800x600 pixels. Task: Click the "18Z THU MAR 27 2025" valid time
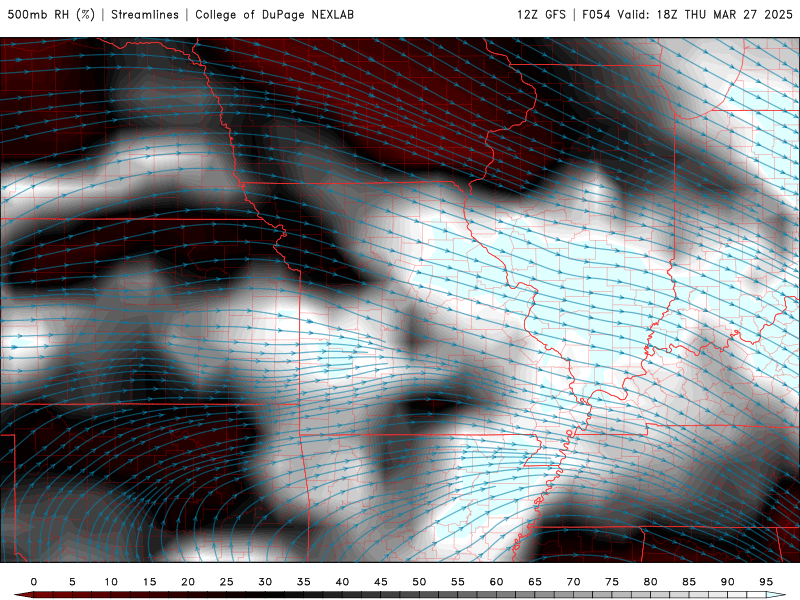(x=724, y=15)
